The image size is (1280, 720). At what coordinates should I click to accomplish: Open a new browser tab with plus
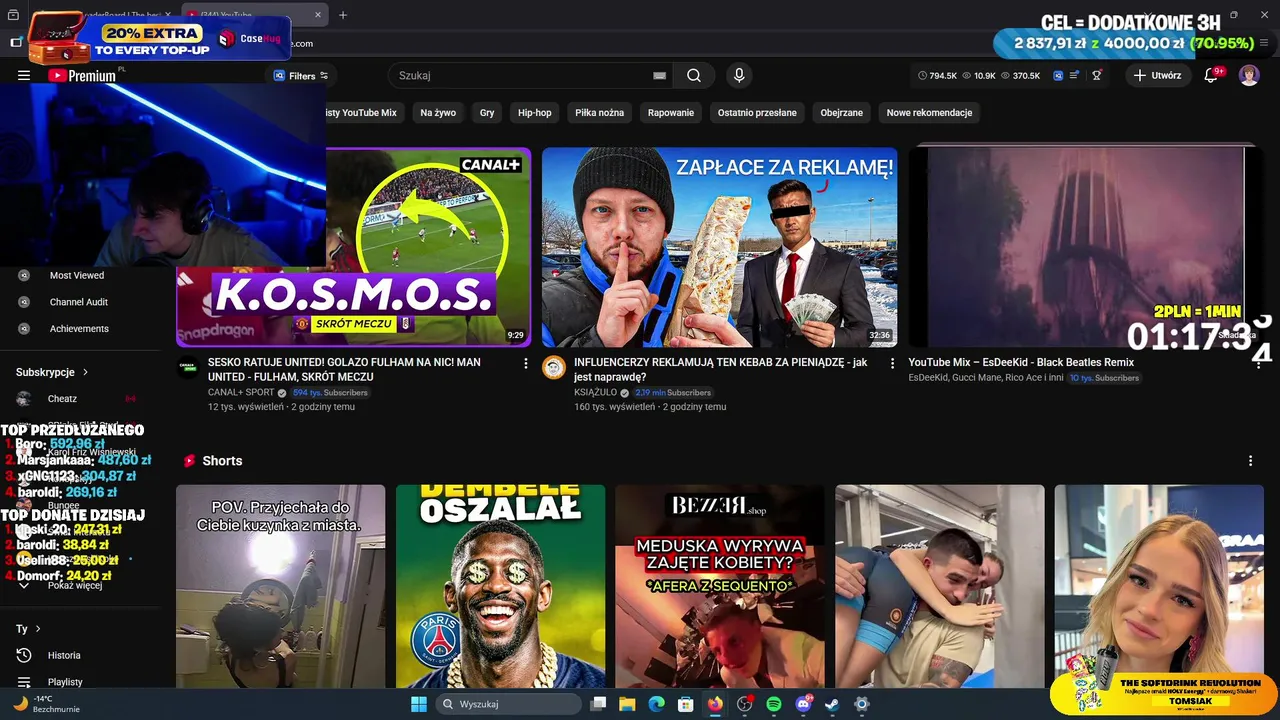(343, 15)
